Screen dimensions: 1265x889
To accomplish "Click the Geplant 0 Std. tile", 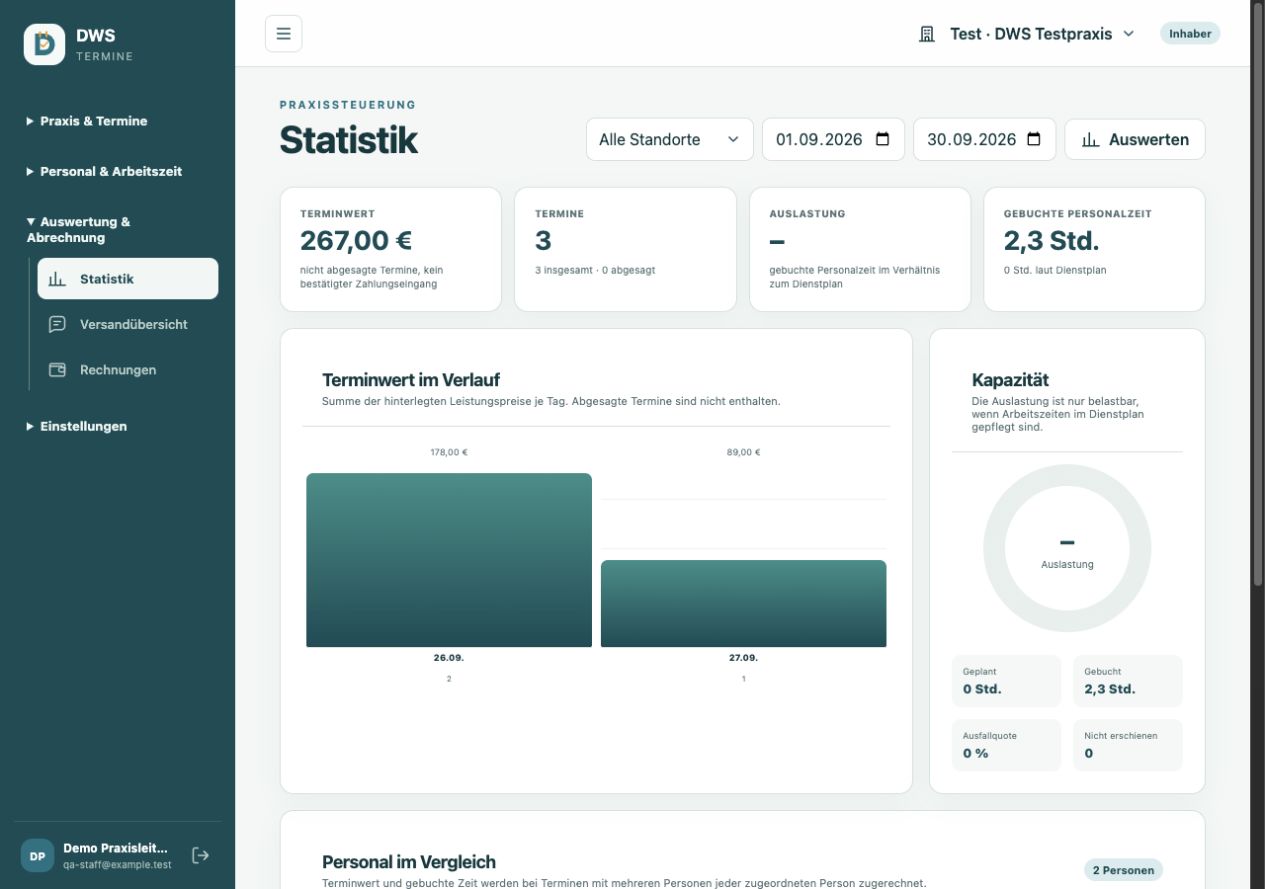I will [1006, 681].
